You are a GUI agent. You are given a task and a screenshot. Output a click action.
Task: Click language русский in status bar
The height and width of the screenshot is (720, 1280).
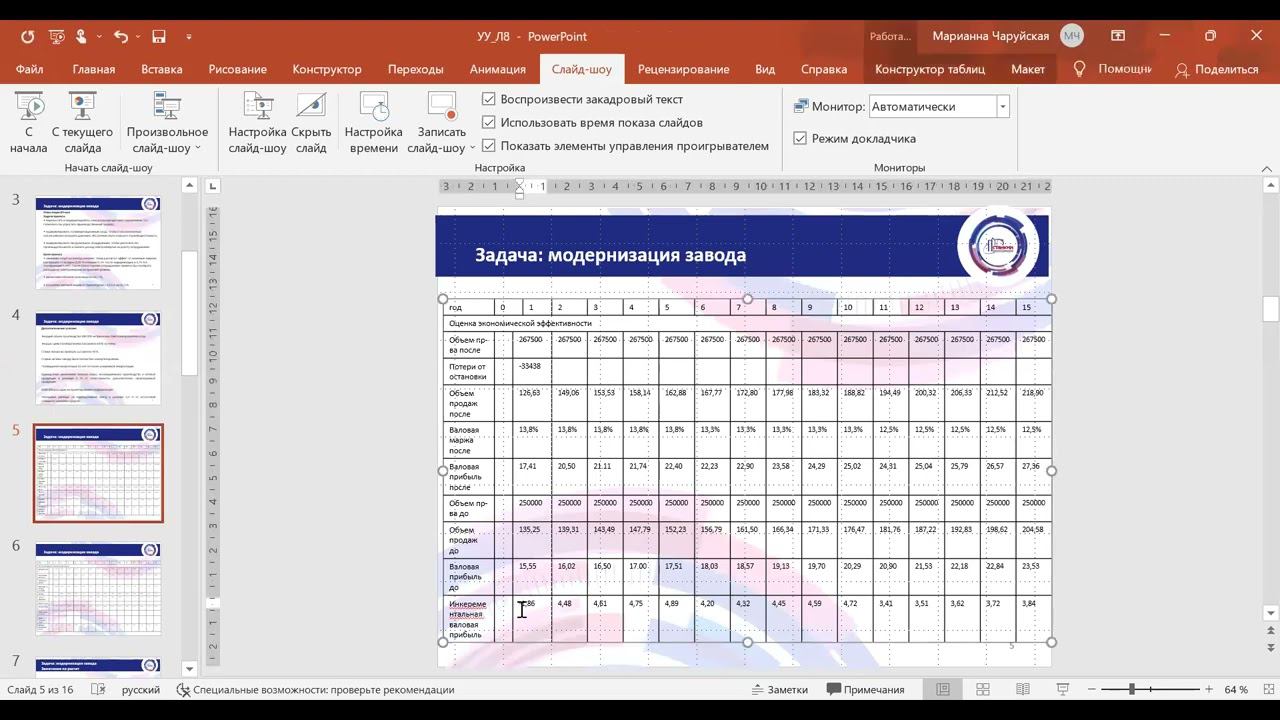click(x=141, y=689)
